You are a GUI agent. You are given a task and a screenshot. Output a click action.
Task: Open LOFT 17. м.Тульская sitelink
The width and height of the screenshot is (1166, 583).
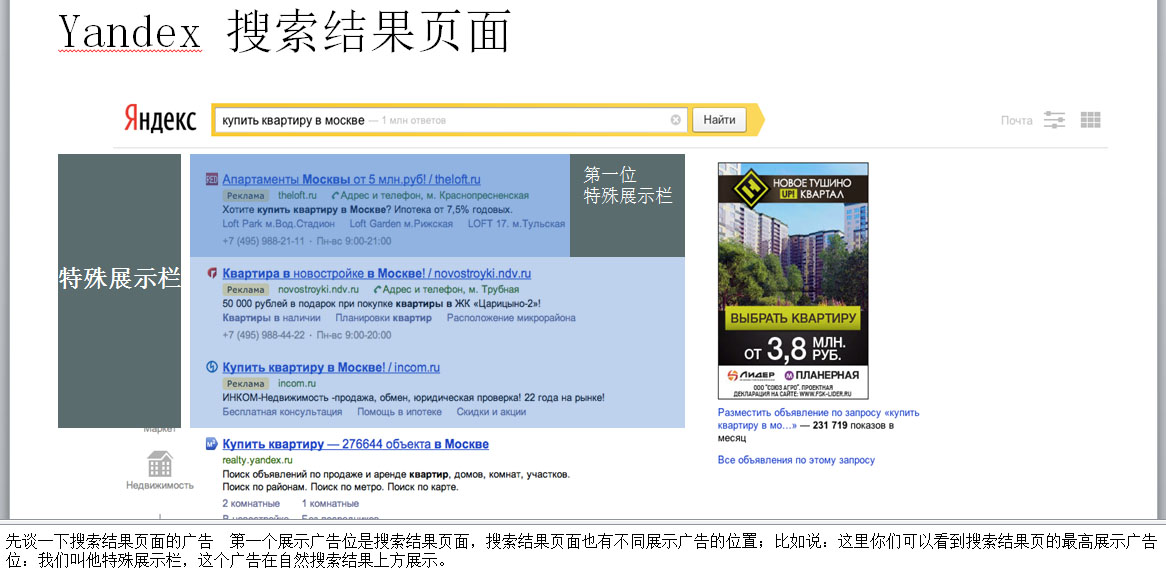click(x=516, y=224)
